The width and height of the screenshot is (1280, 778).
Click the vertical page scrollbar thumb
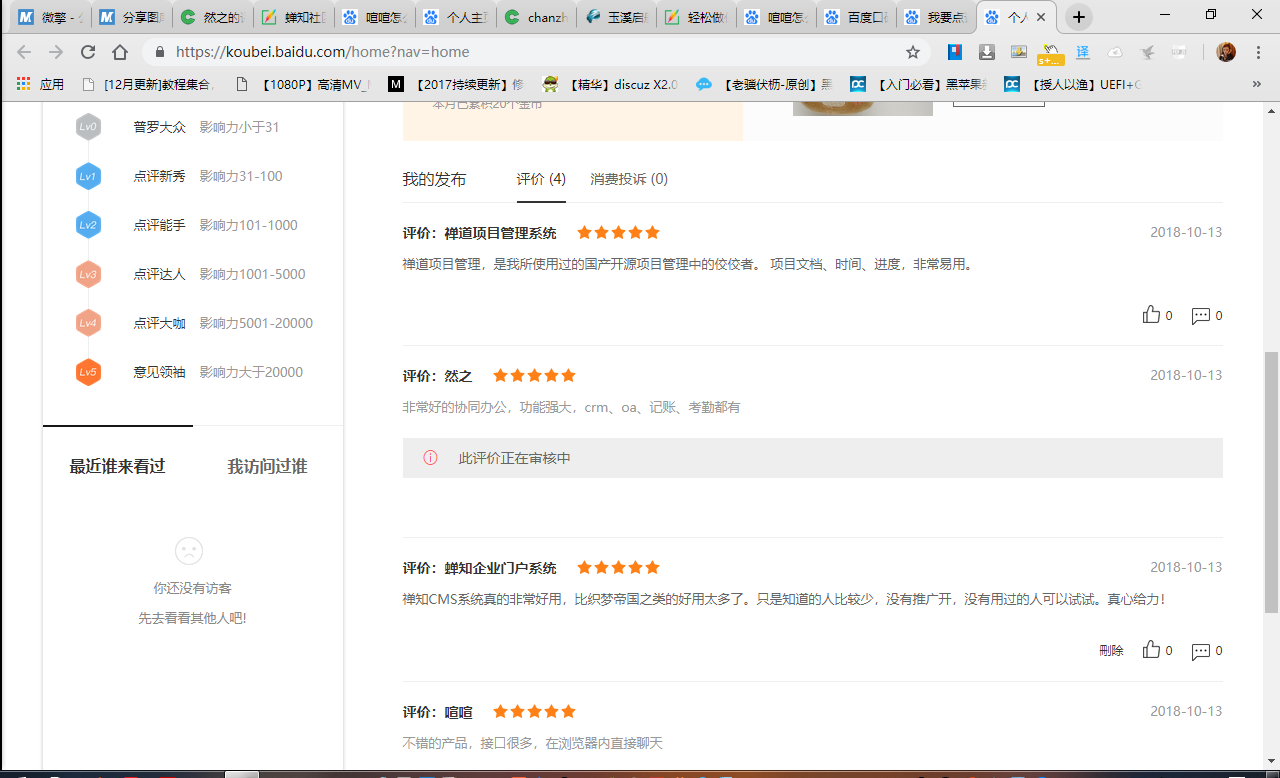(1271, 482)
